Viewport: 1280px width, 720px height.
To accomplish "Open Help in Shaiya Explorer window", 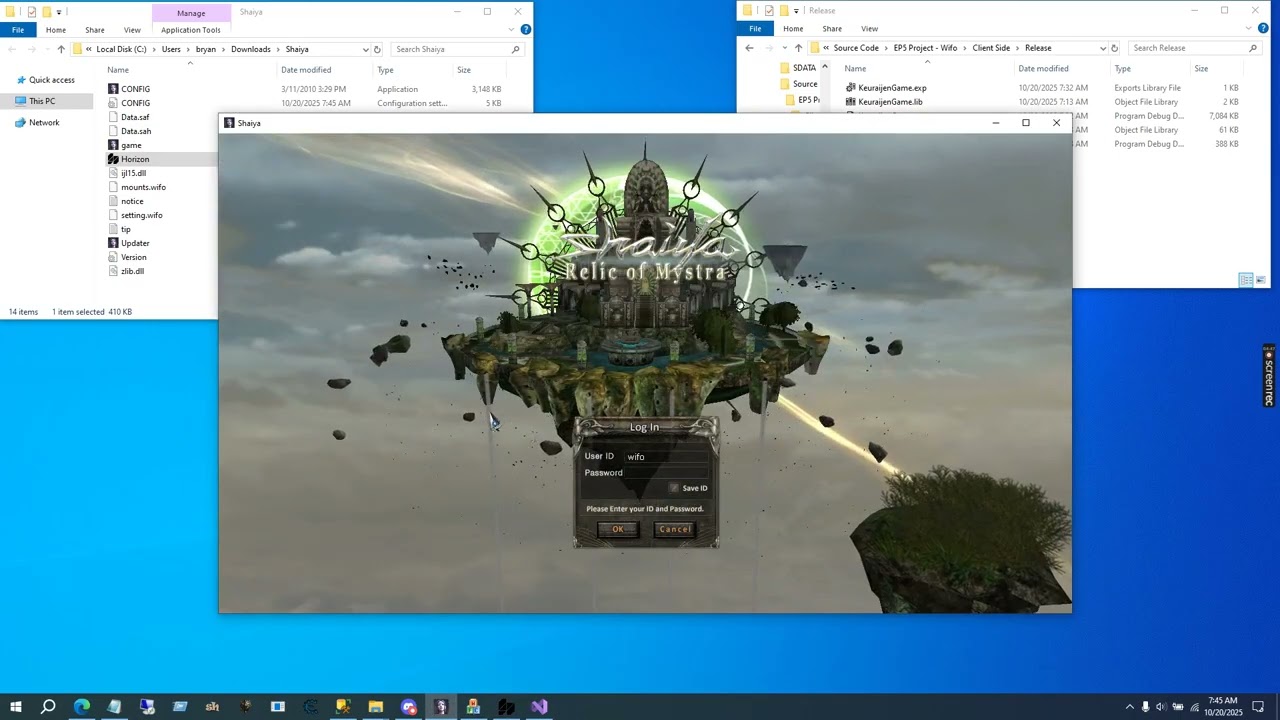I will [525, 29].
